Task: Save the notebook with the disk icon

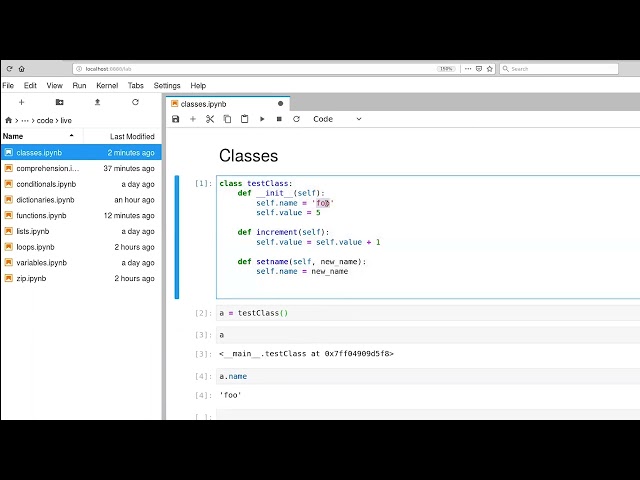Action: pyautogui.click(x=176, y=119)
